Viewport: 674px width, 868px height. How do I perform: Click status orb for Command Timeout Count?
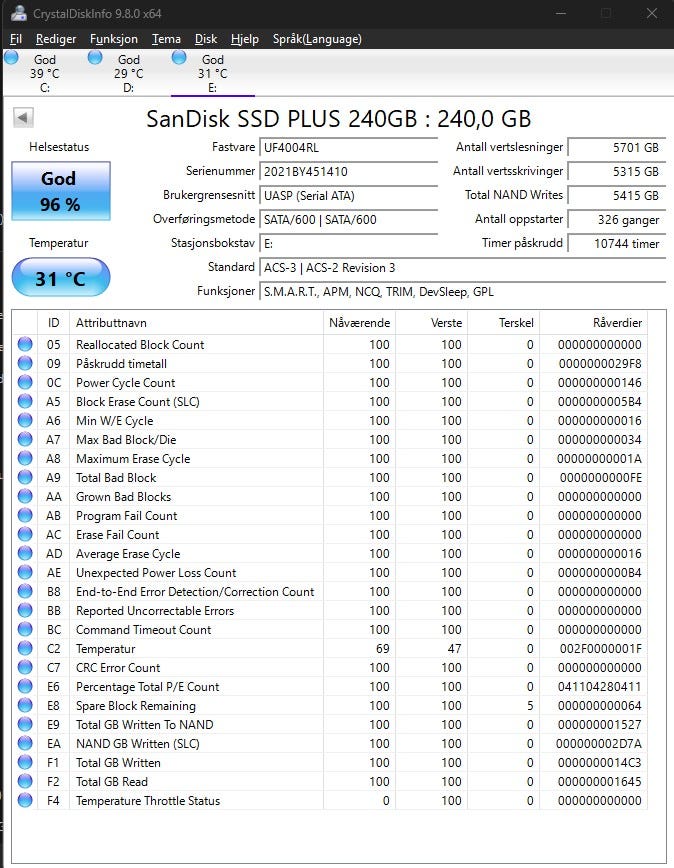25,629
